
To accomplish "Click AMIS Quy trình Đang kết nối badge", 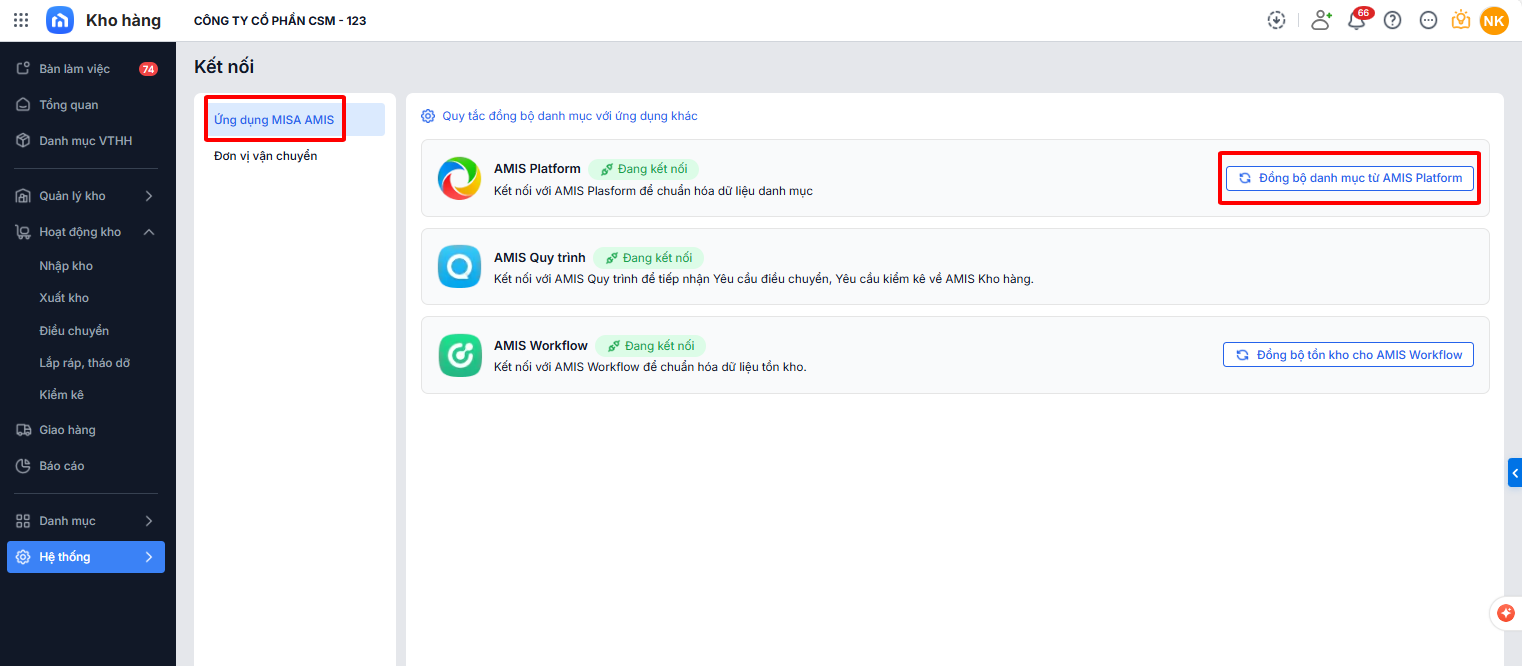I will pos(648,258).
